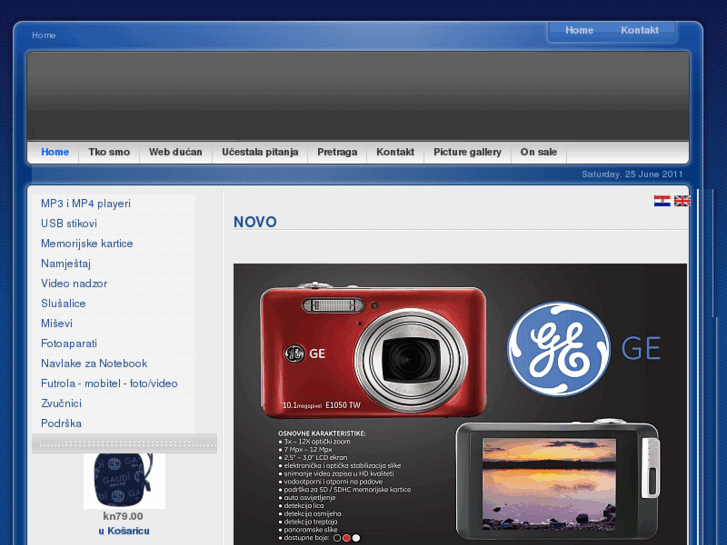The image size is (727, 545).
Task: Open Navlake za Notebook category
Action: [x=94, y=363]
